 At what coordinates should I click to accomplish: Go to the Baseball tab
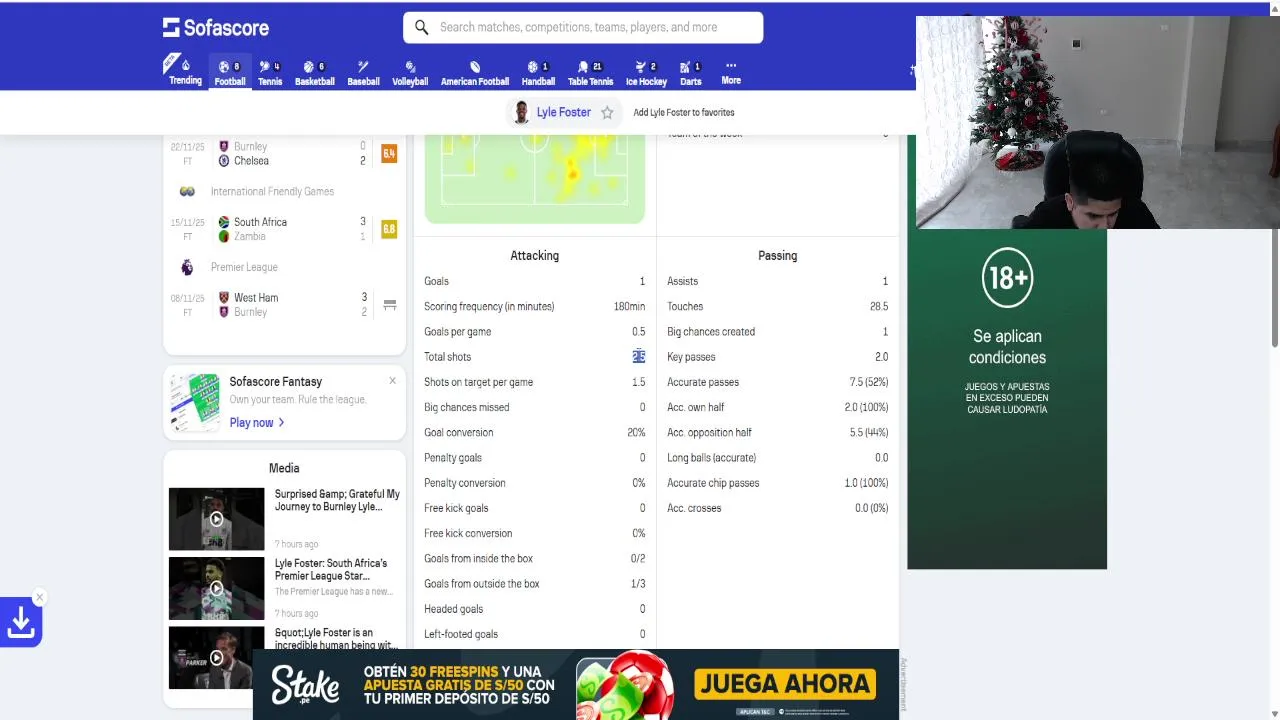point(363,73)
